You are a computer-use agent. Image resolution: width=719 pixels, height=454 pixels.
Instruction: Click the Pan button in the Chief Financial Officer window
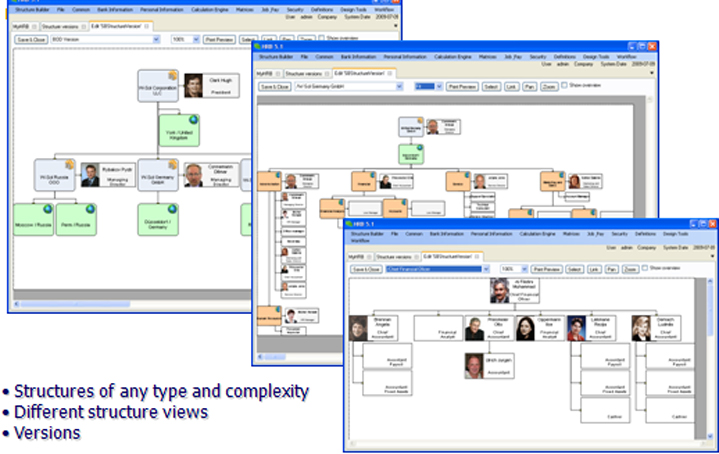[611, 269]
